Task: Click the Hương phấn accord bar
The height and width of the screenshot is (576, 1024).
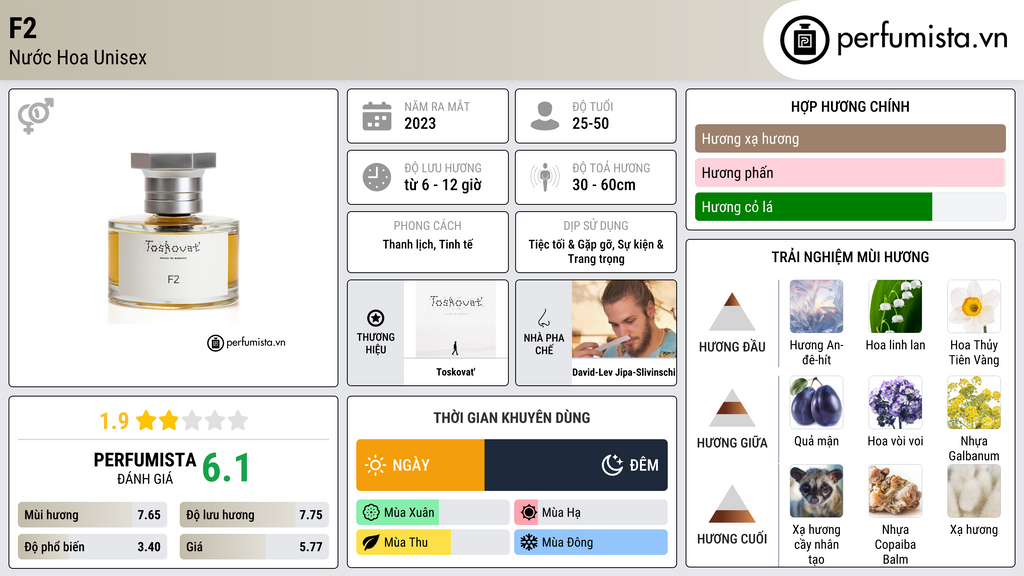Action: 850,172
